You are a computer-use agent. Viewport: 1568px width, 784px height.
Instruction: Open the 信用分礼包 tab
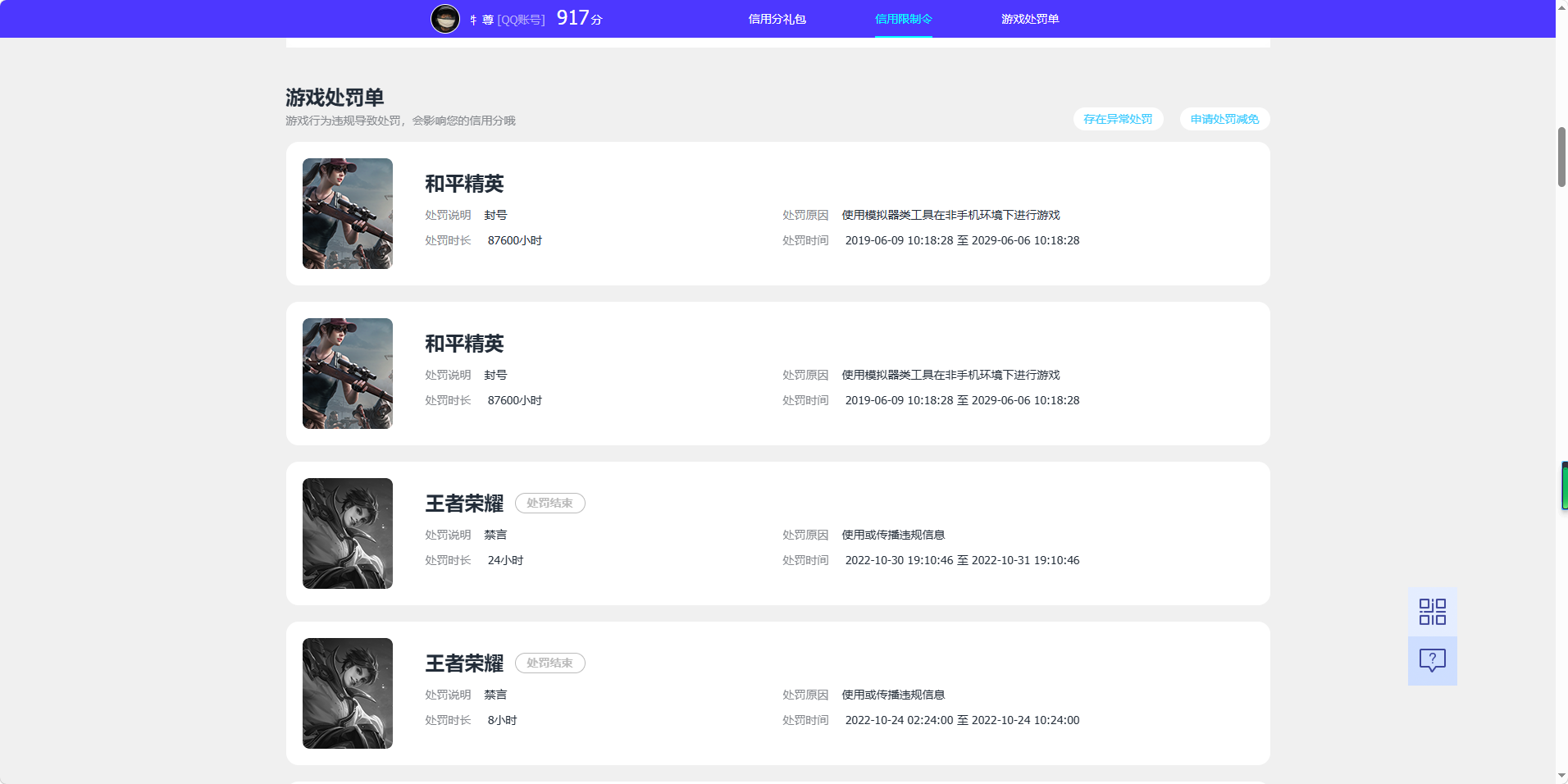pos(777,19)
